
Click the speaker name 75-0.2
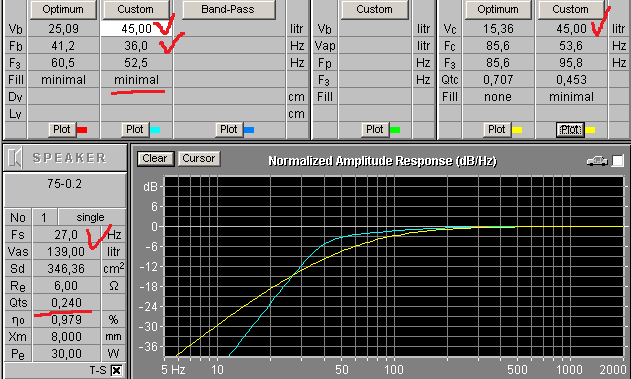coord(64,184)
